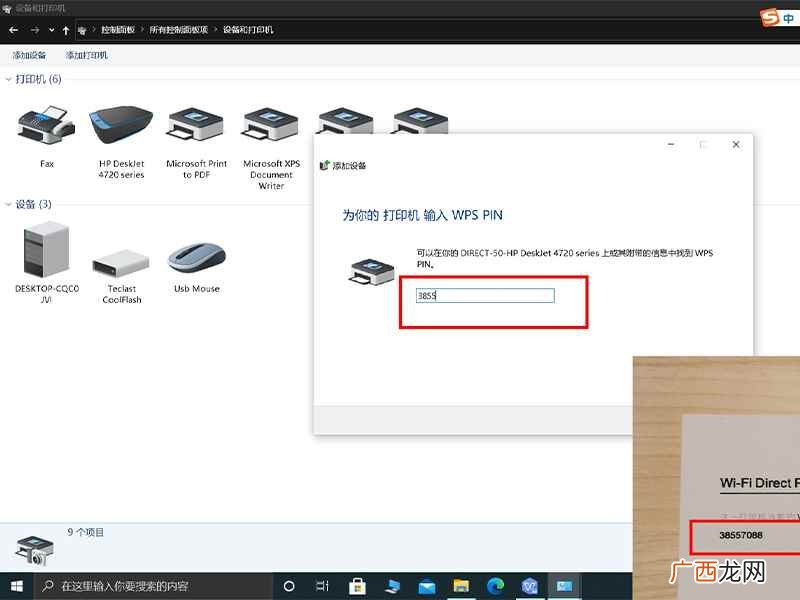Open the Windows Start menu
The width and height of the screenshot is (800, 600).
[16, 586]
